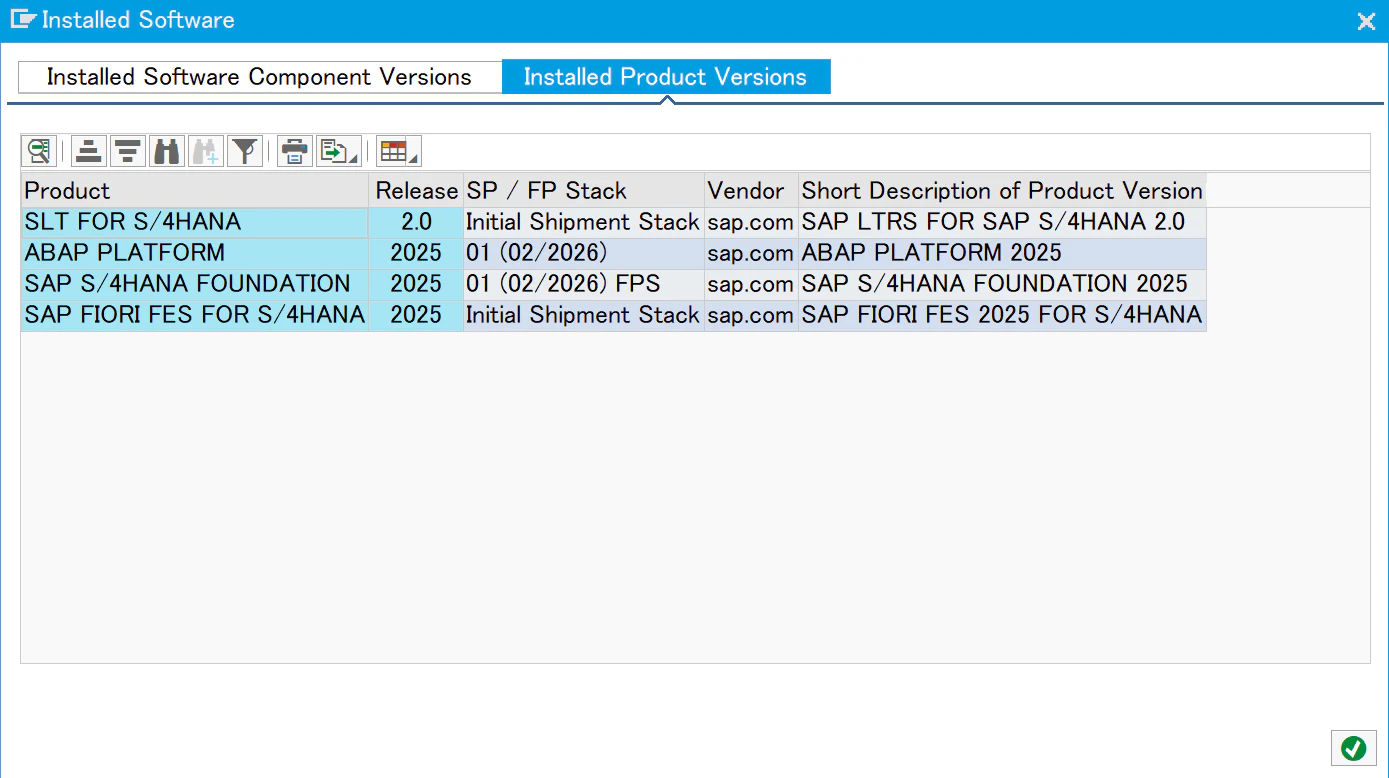Set a filter using the funnel icon
The image size is (1389, 778).
pos(245,152)
